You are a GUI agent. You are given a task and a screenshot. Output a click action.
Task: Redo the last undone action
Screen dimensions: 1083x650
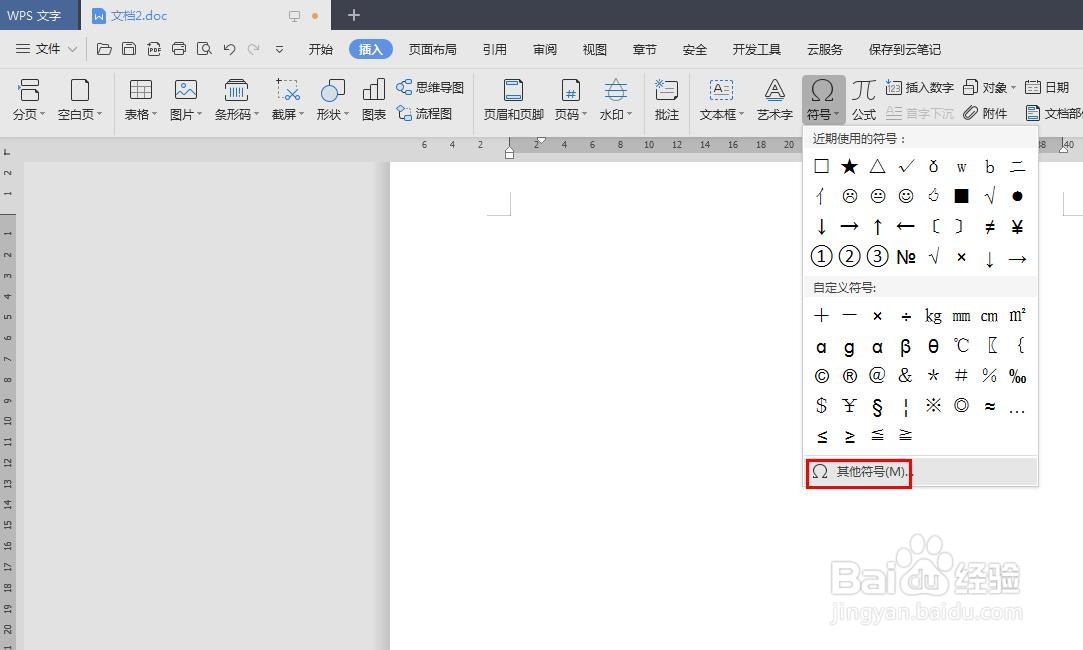253,49
